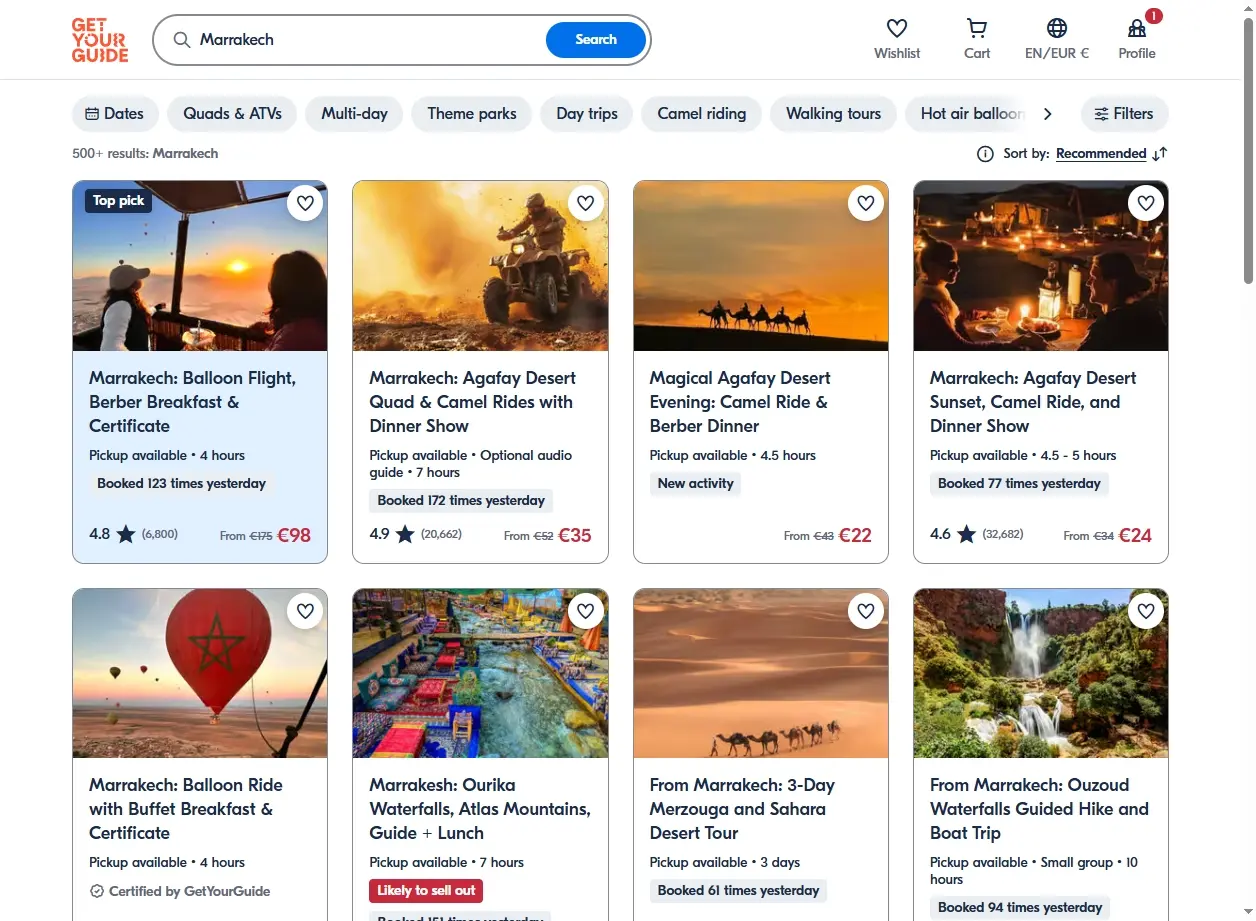This screenshot has width=1256, height=921.
Task: Select the Walking tours category chip
Action: [x=833, y=114]
